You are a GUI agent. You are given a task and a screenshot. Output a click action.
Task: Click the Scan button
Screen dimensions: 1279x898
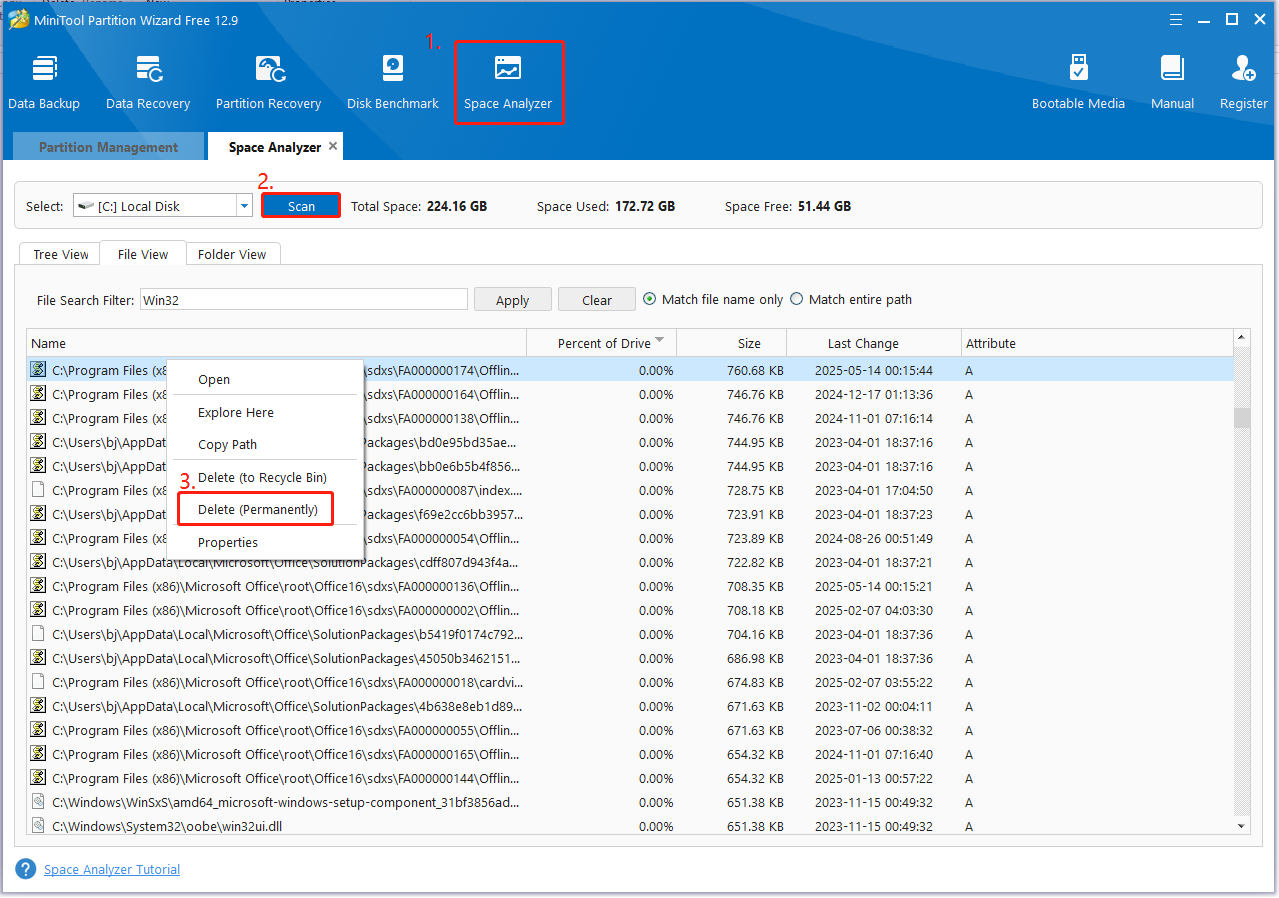(x=301, y=206)
